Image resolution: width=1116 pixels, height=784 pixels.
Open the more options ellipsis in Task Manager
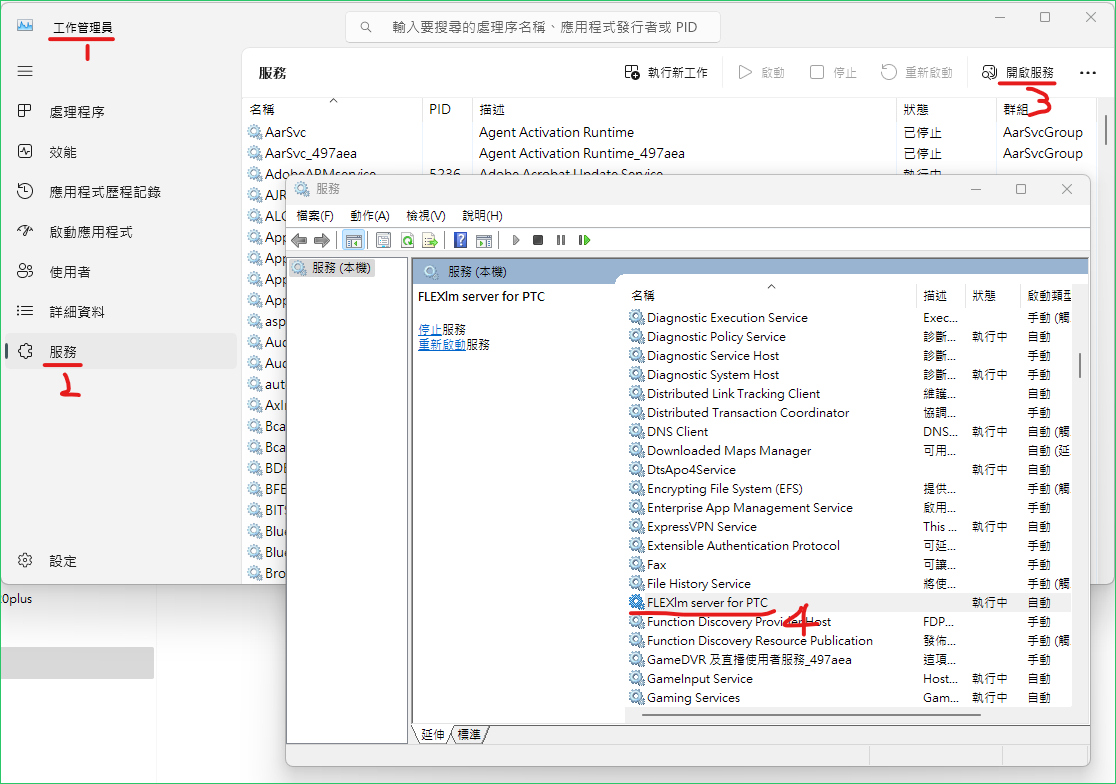pos(1088,72)
